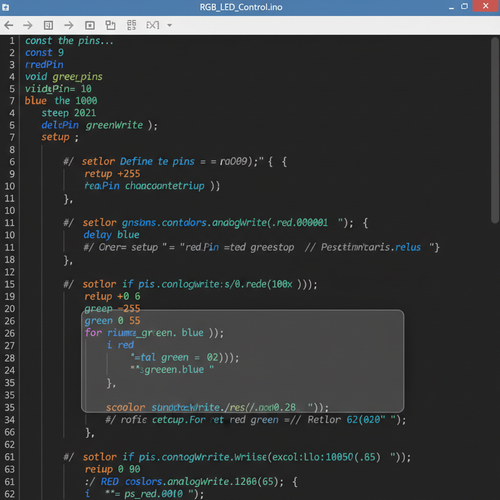
Task: Click gutter number beside 'greep -255' line
Action: pos(10,308)
